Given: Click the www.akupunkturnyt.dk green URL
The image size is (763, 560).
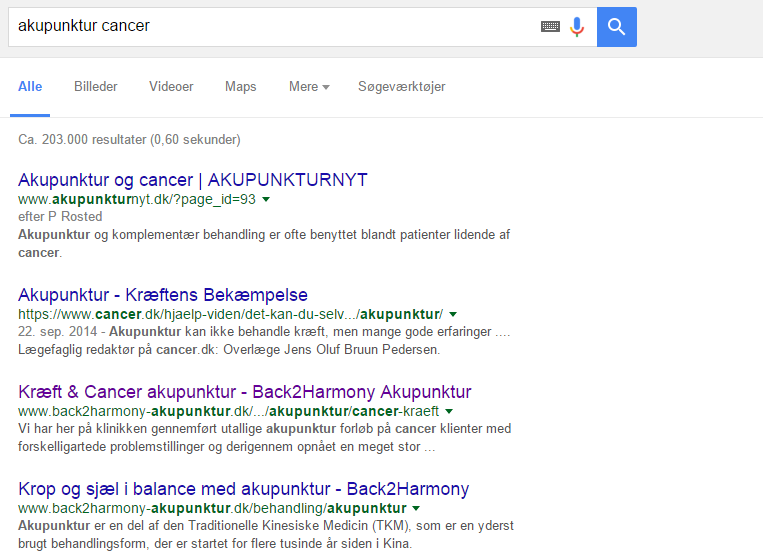Looking at the screenshot, I should (137, 200).
